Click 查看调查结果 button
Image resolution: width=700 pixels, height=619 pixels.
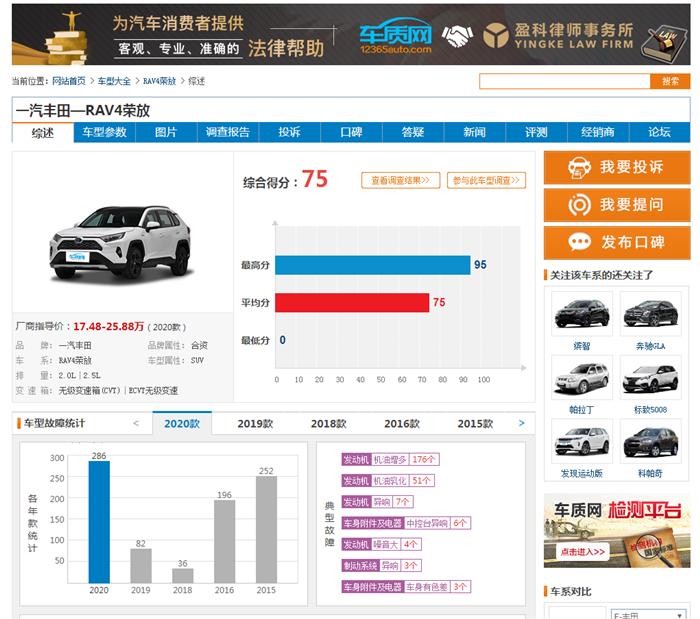click(x=400, y=180)
